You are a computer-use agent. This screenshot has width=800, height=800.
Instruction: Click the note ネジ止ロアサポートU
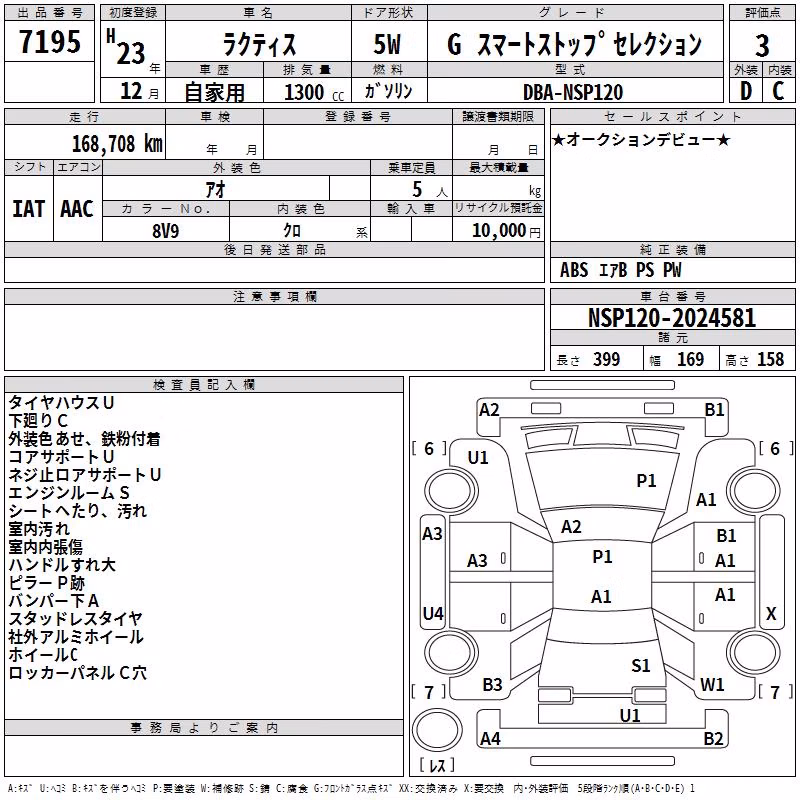tap(85, 474)
